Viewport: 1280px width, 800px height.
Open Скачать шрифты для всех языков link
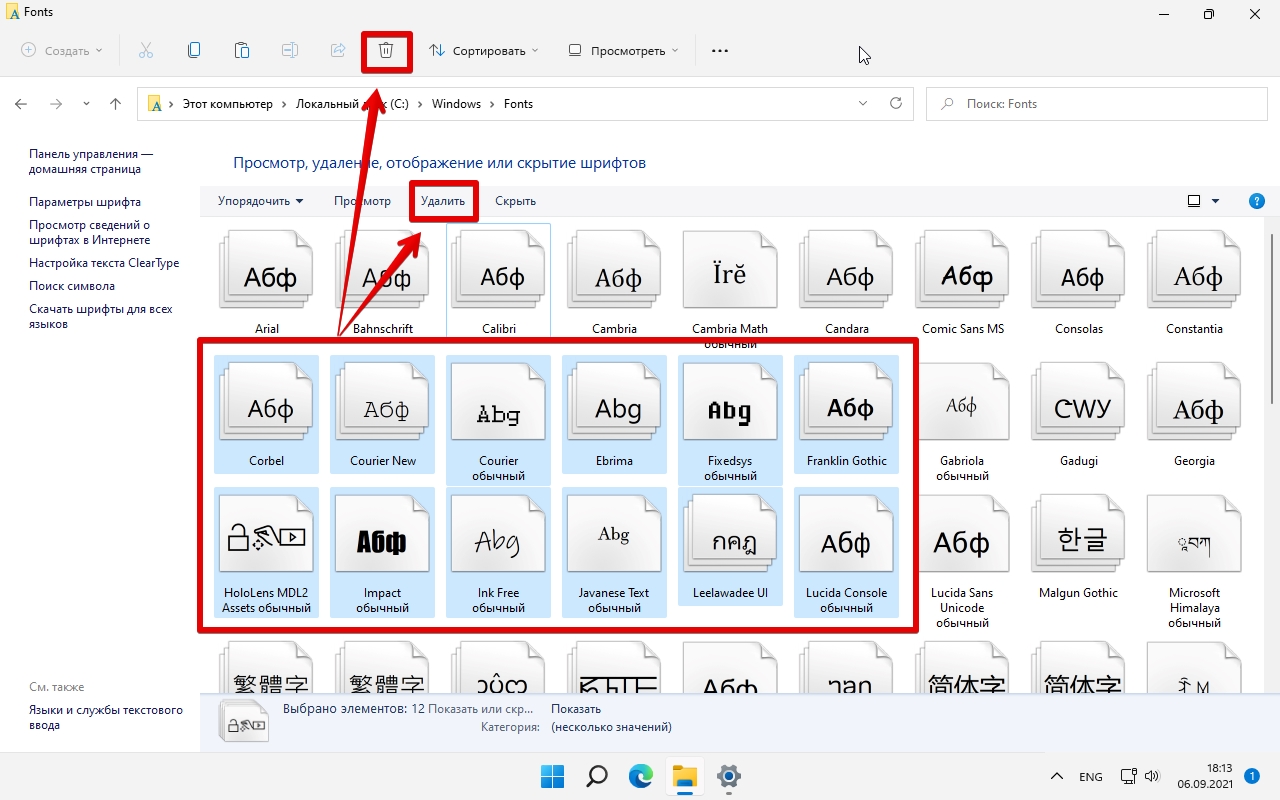click(x=101, y=317)
